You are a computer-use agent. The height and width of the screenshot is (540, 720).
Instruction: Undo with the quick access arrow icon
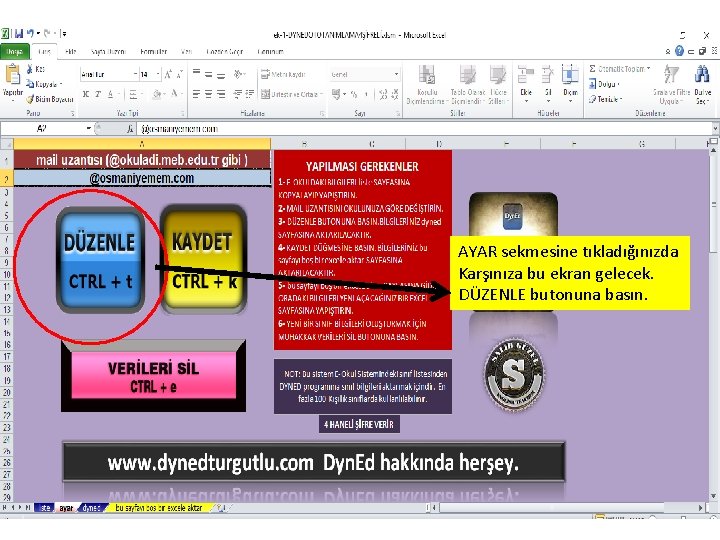coord(30,34)
